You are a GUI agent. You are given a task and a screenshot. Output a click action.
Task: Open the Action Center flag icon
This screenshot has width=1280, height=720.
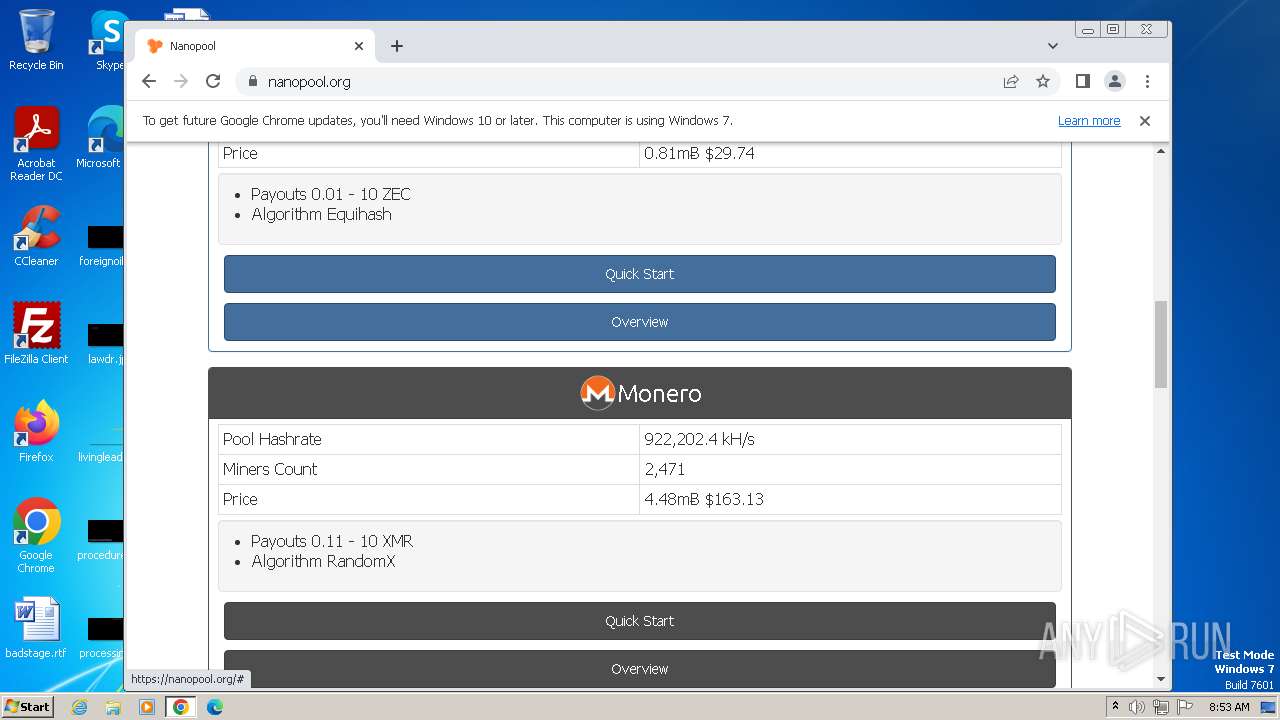1183,707
